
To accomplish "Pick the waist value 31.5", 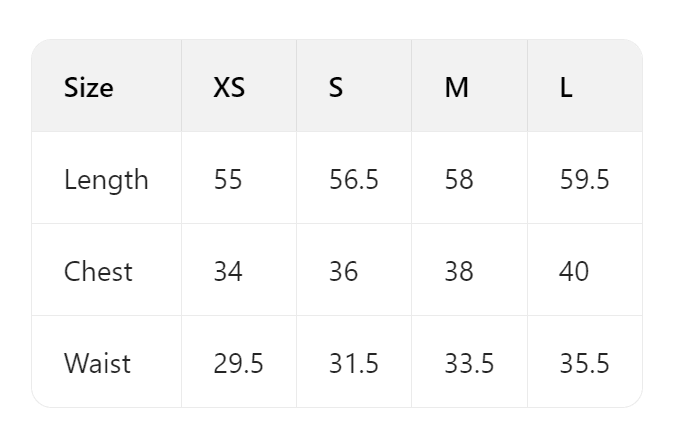I will (x=353, y=363).
